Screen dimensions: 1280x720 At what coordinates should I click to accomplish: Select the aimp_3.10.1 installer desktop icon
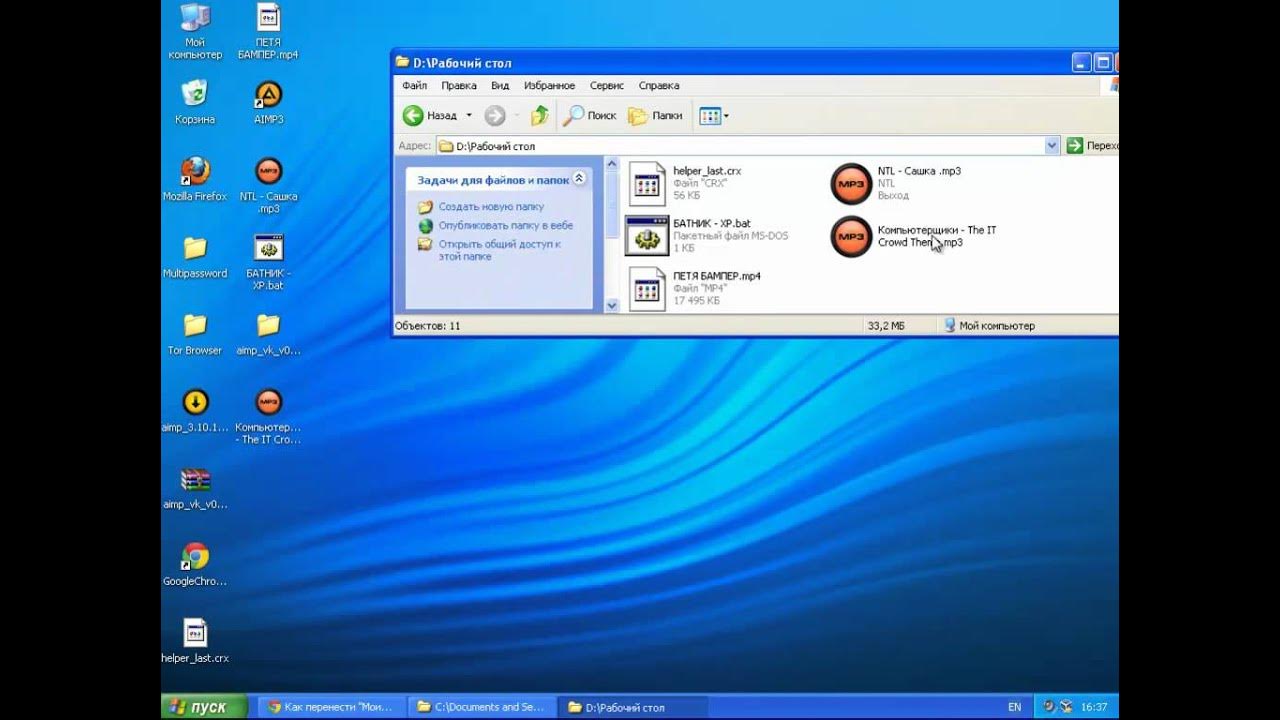pos(195,411)
